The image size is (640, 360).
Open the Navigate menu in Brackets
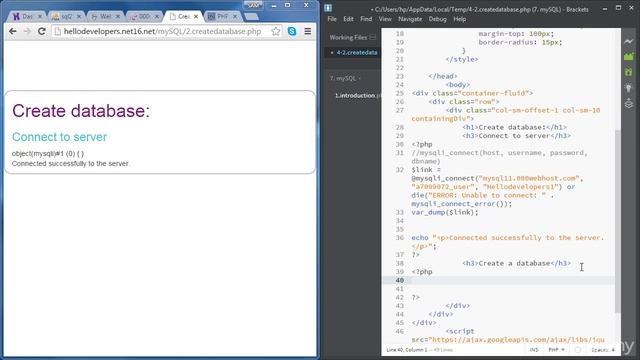tap(410, 19)
